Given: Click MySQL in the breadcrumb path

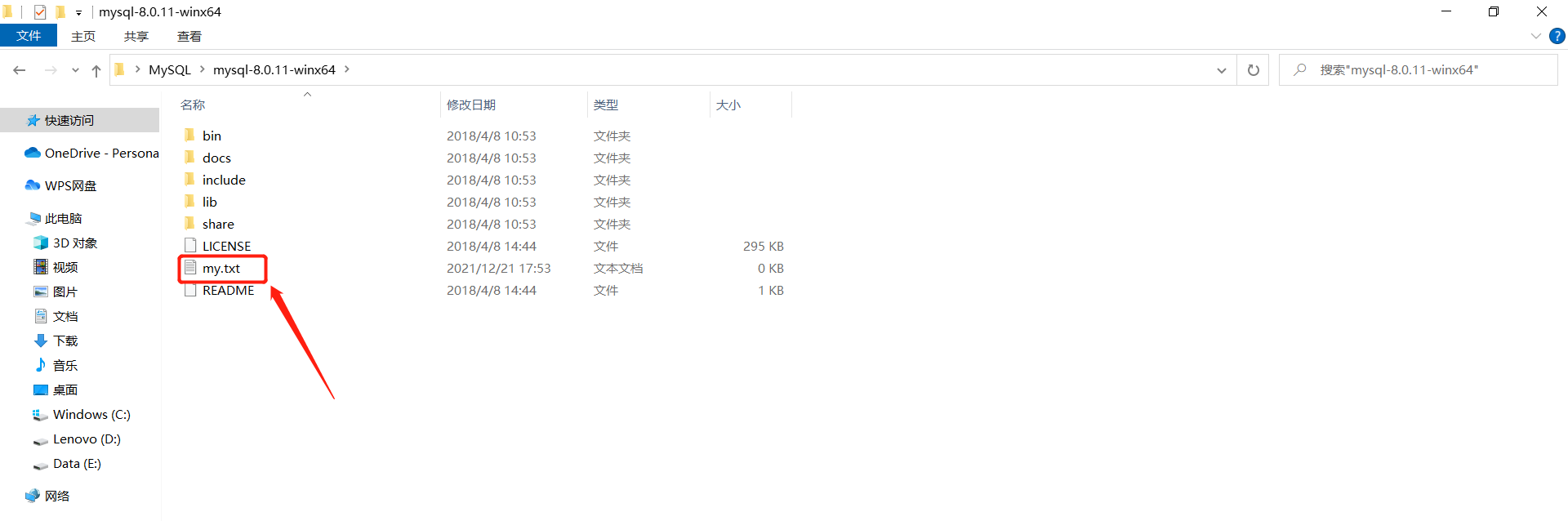Looking at the screenshot, I should [170, 69].
